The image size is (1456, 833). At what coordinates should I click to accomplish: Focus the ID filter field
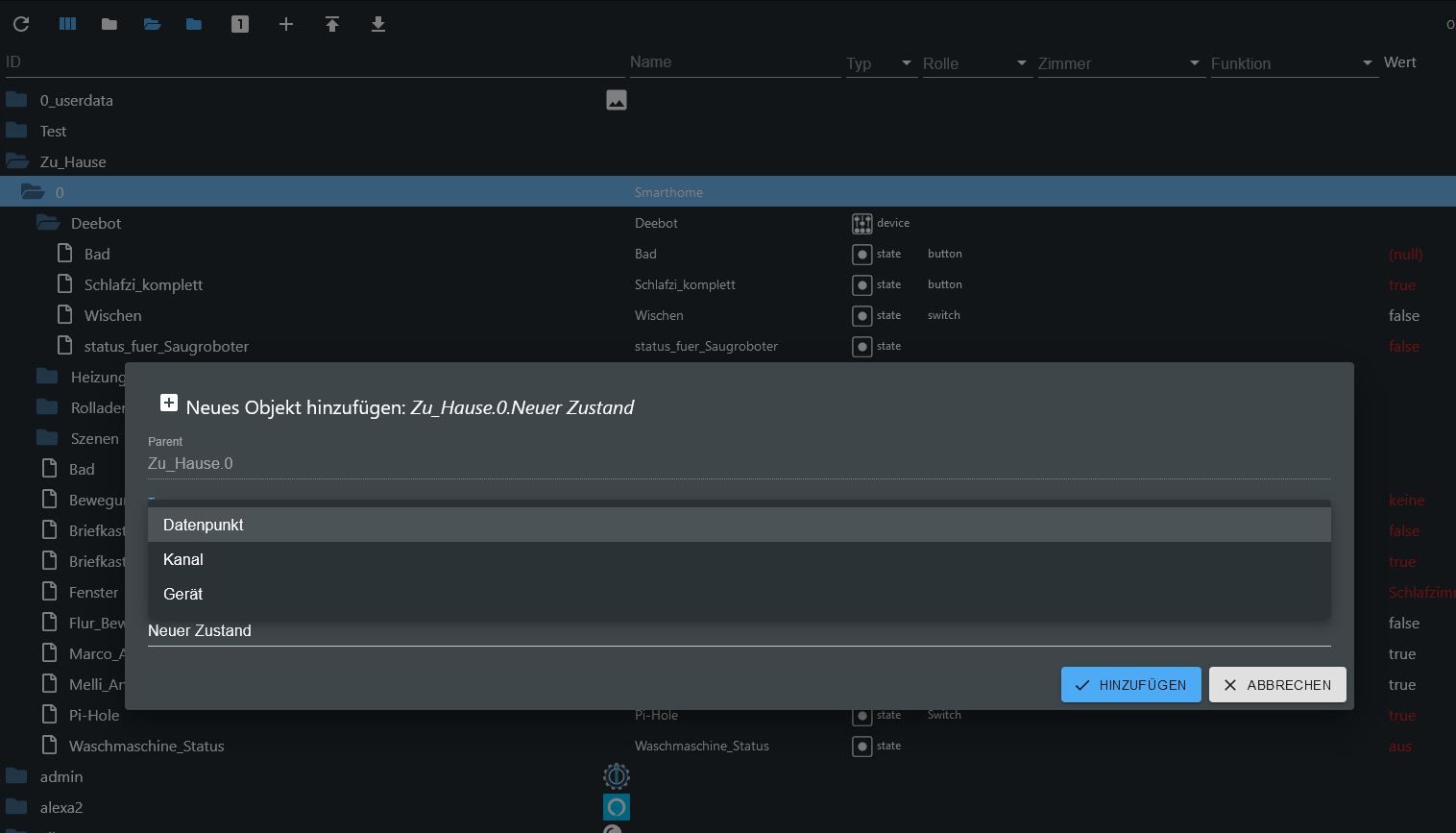coord(315,62)
